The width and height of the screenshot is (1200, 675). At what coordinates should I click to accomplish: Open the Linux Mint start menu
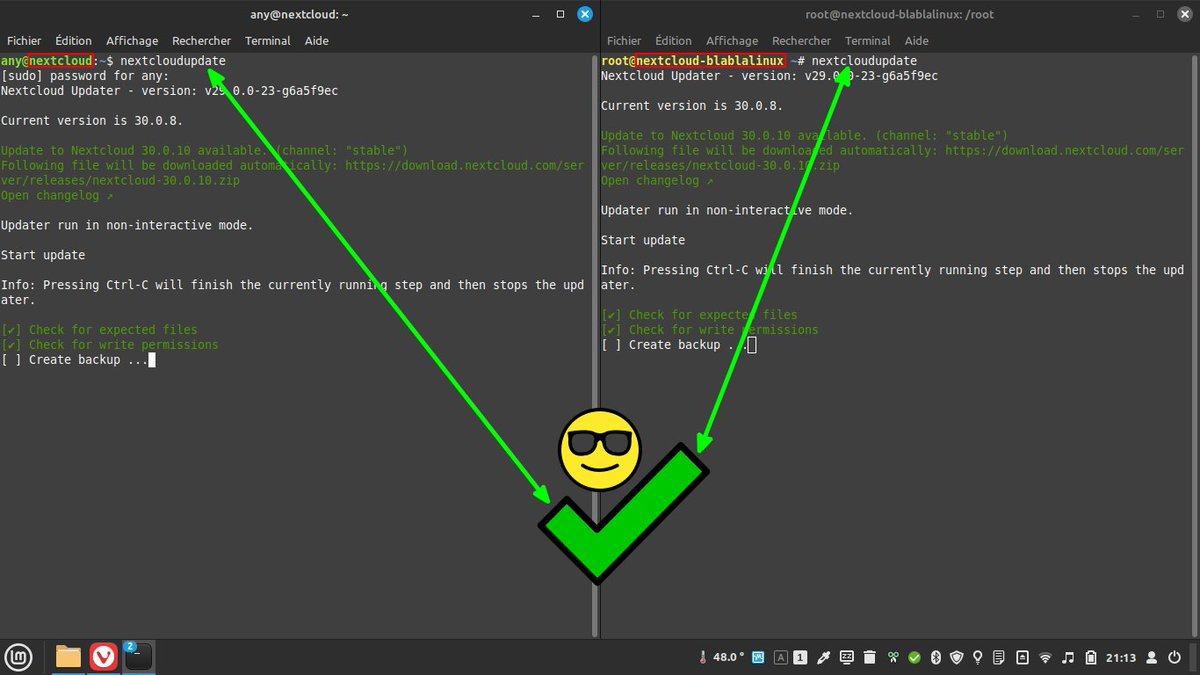[19, 657]
